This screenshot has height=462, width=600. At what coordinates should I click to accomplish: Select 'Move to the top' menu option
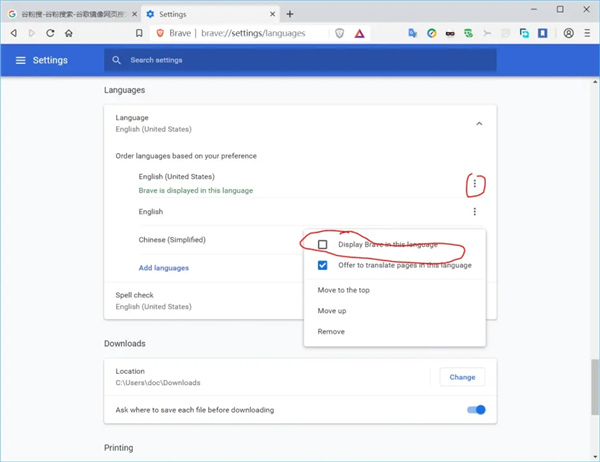click(x=344, y=290)
